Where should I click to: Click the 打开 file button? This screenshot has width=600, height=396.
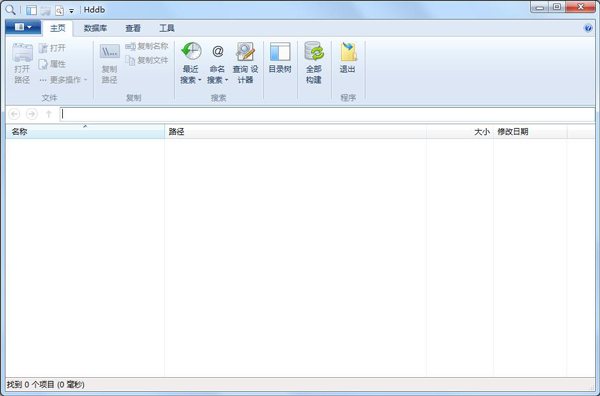tap(52, 48)
